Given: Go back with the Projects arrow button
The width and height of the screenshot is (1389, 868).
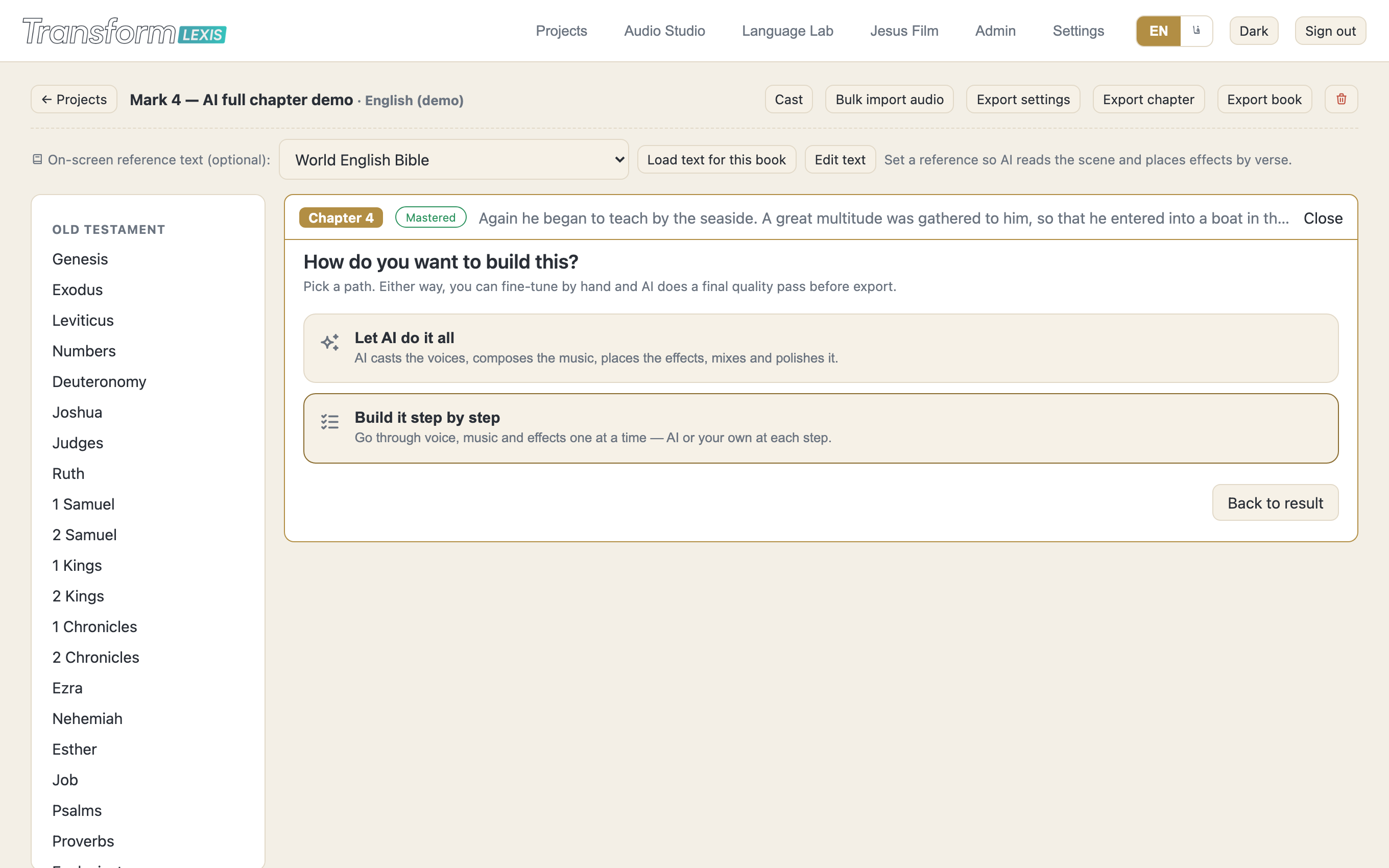Looking at the screenshot, I should [x=74, y=100].
